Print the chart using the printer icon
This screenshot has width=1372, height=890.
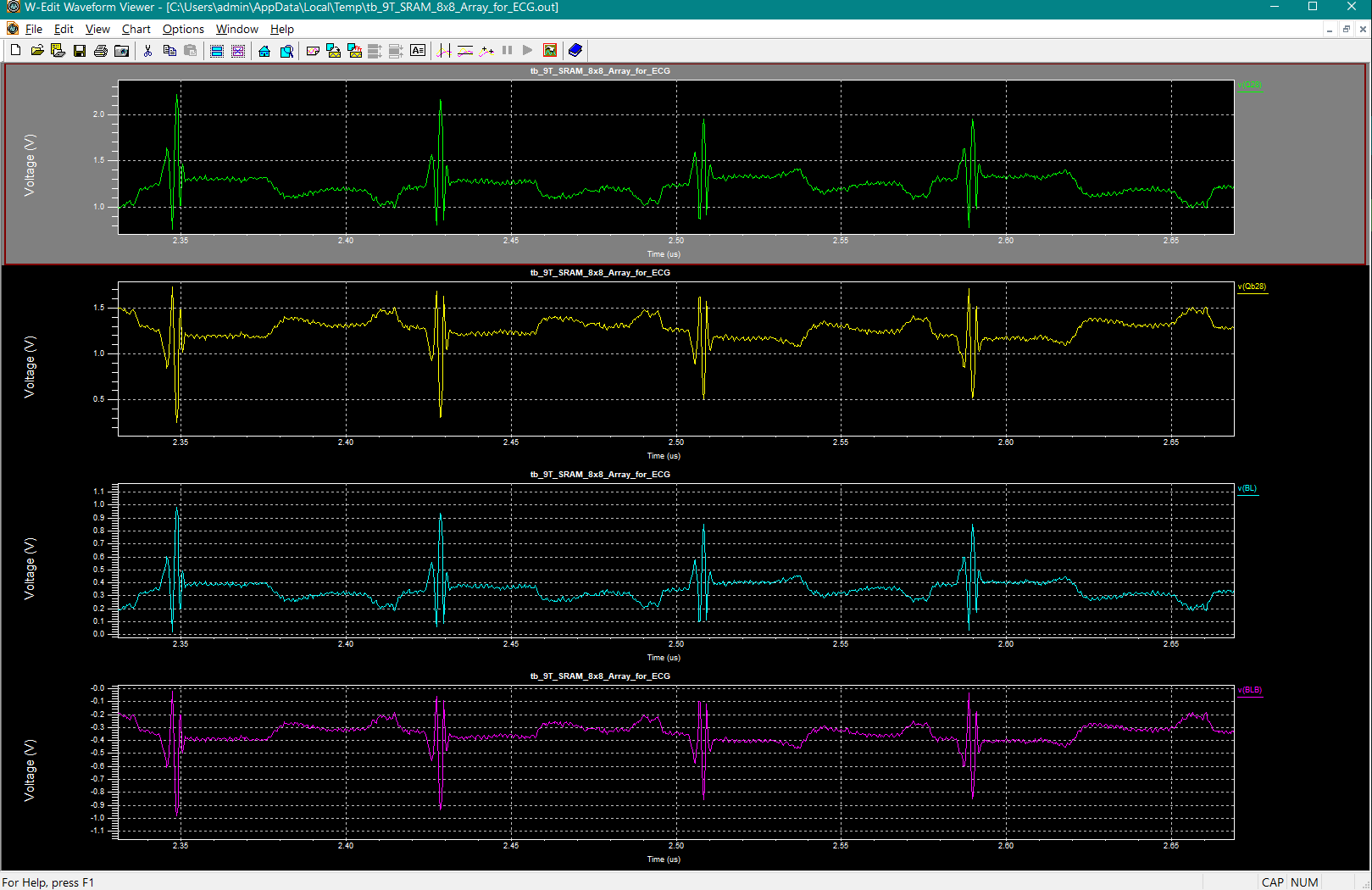click(101, 51)
